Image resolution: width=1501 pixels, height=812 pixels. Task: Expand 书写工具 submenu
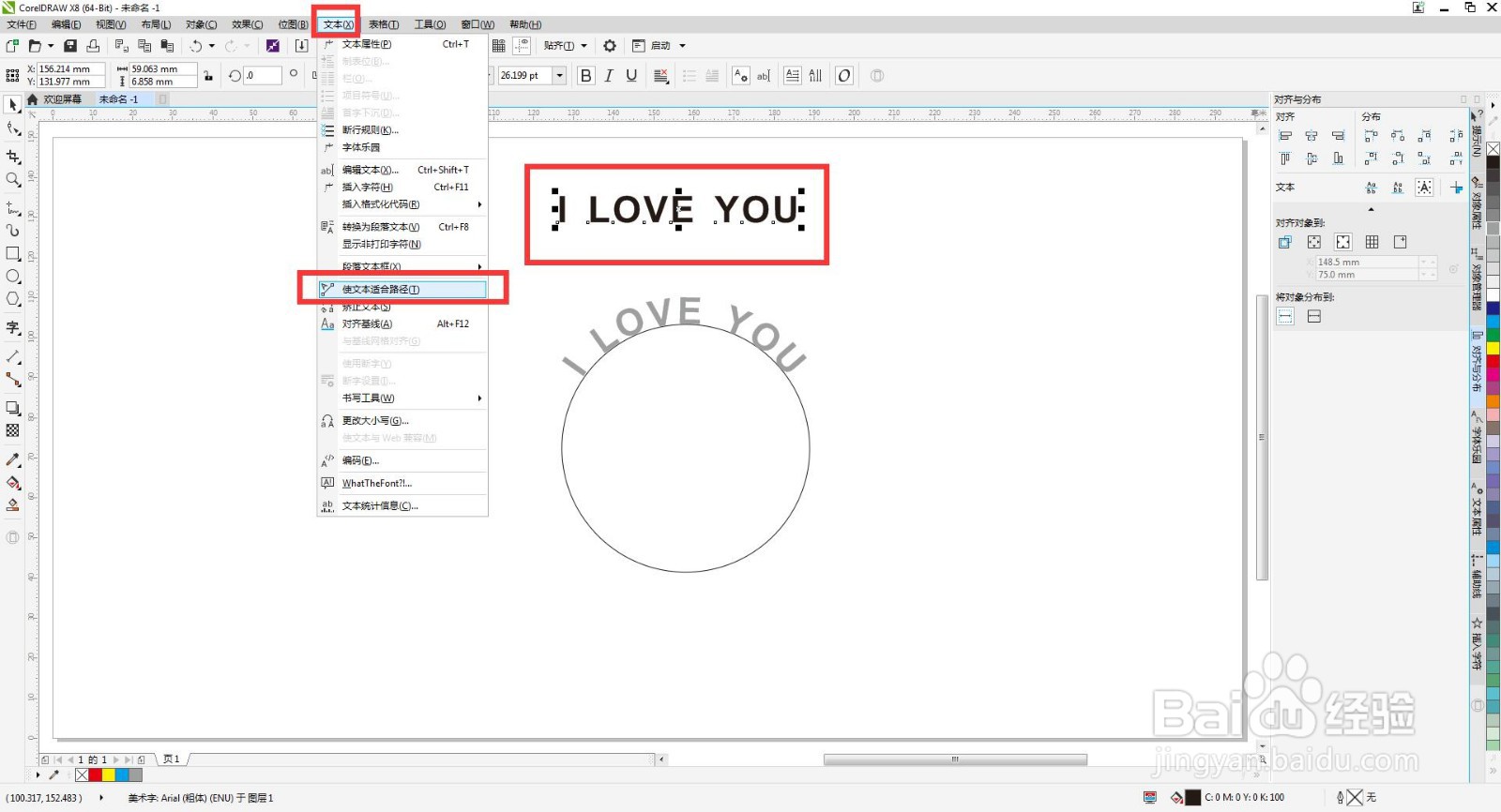[x=402, y=398]
